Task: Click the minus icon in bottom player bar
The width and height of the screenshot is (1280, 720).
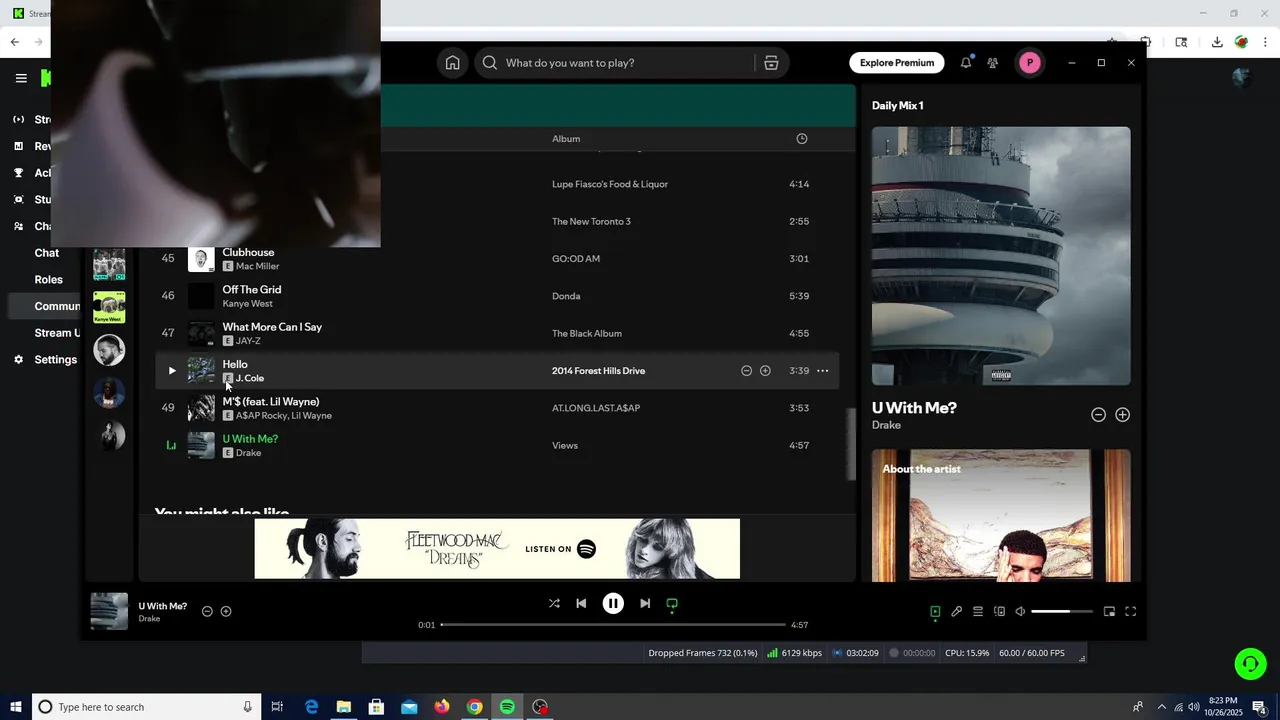Action: pos(207,611)
